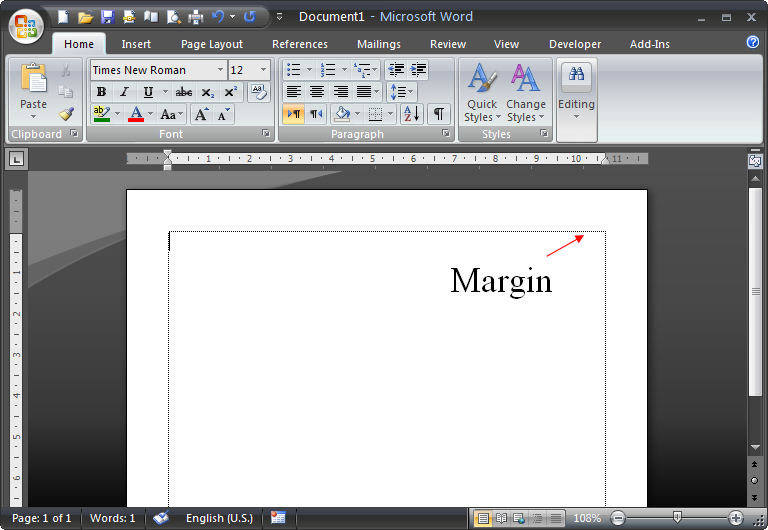The image size is (768, 530).
Task: Align text to the left
Action: (x=293, y=92)
